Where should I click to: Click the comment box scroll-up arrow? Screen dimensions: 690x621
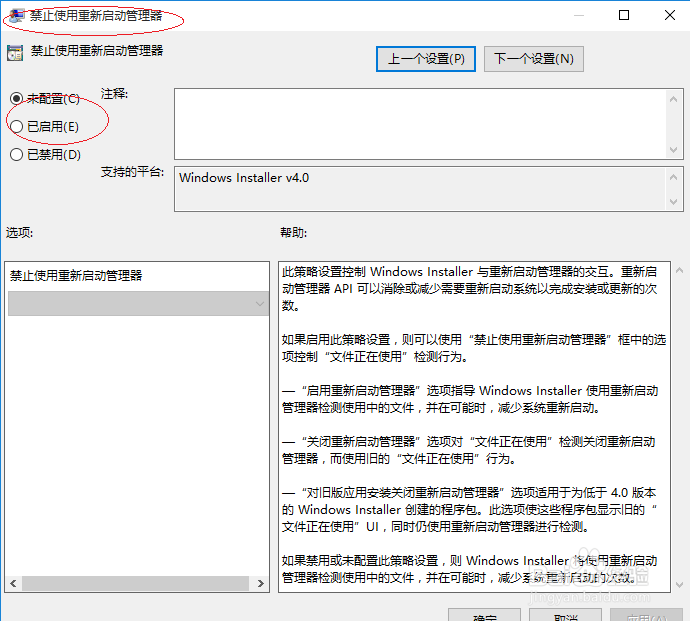click(673, 99)
